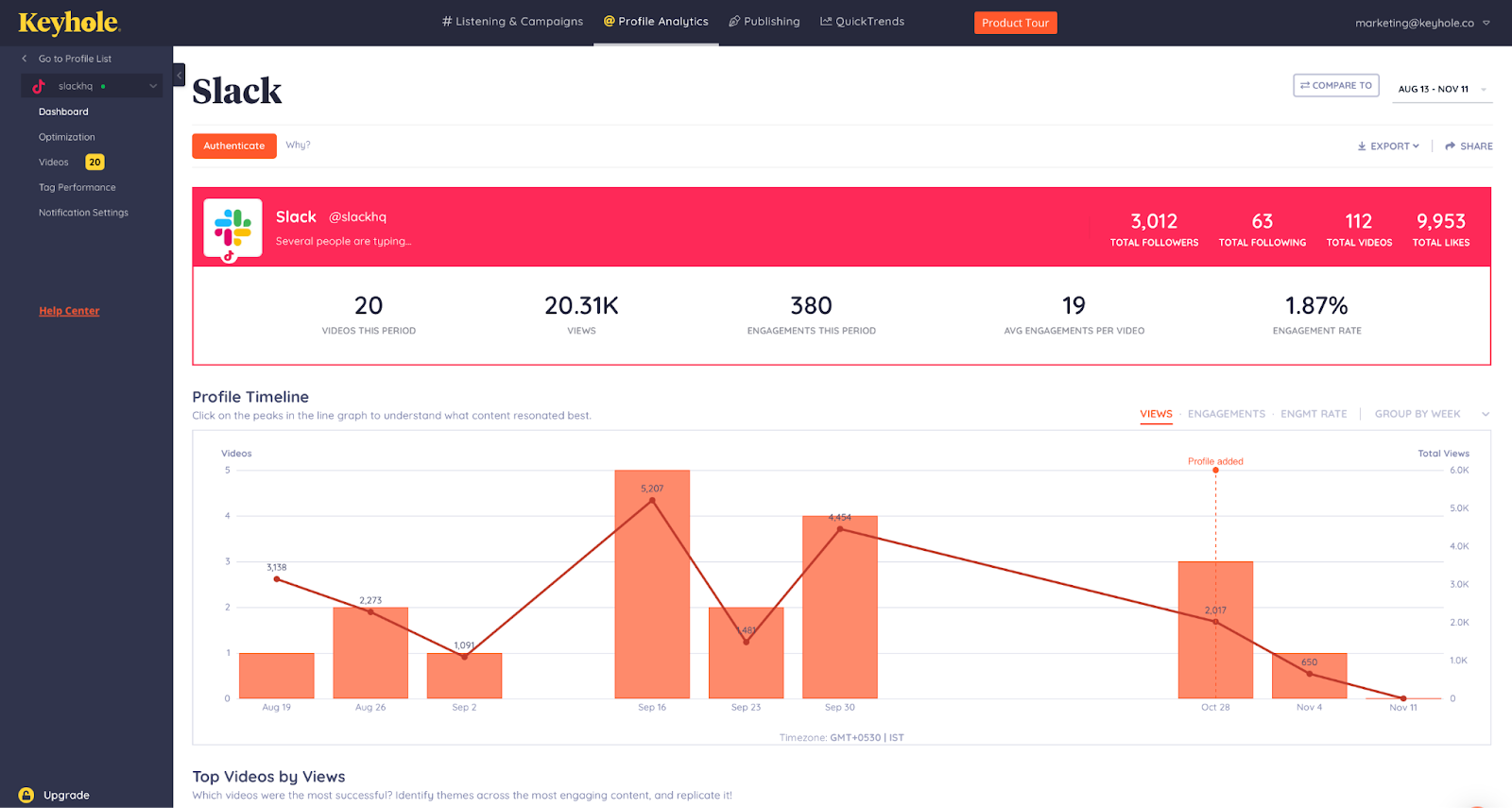Switch timeline to Engmt Rate
This screenshot has width=1512, height=808.
coord(1314,414)
